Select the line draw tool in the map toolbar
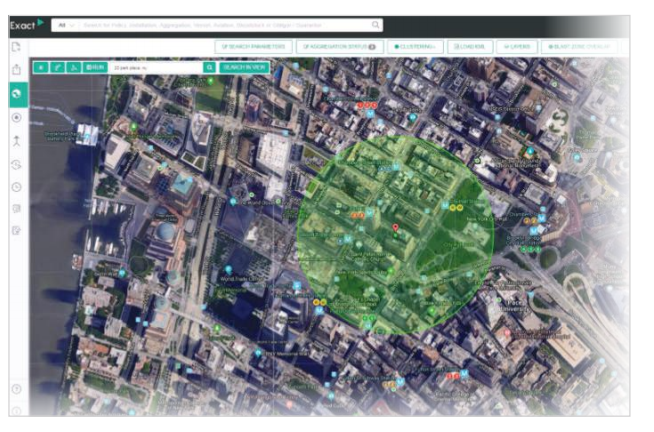The image size is (654, 432). [x=57, y=67]
